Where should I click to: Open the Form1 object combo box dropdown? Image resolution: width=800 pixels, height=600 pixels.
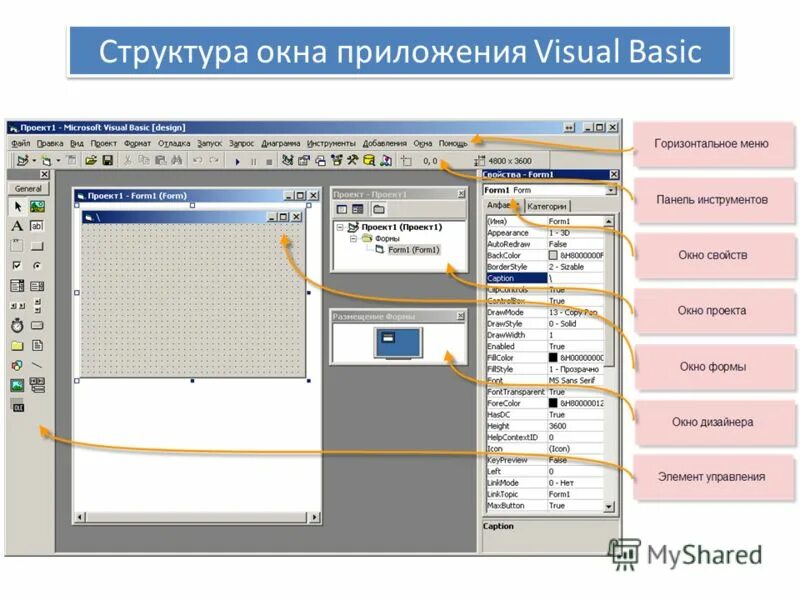[x=611, y=190]
